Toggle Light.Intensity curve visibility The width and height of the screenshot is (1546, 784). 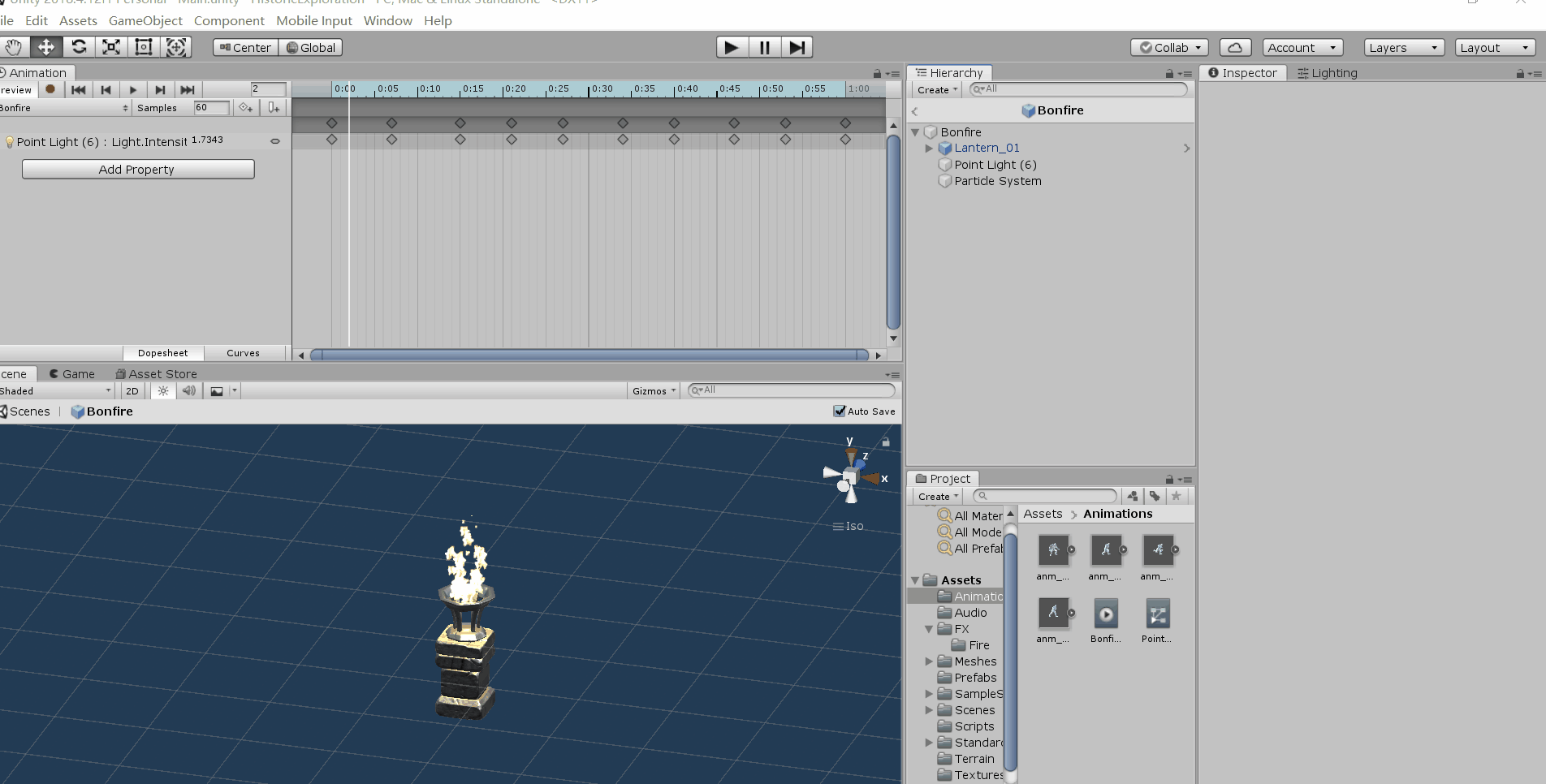click(x=275, y=140)
